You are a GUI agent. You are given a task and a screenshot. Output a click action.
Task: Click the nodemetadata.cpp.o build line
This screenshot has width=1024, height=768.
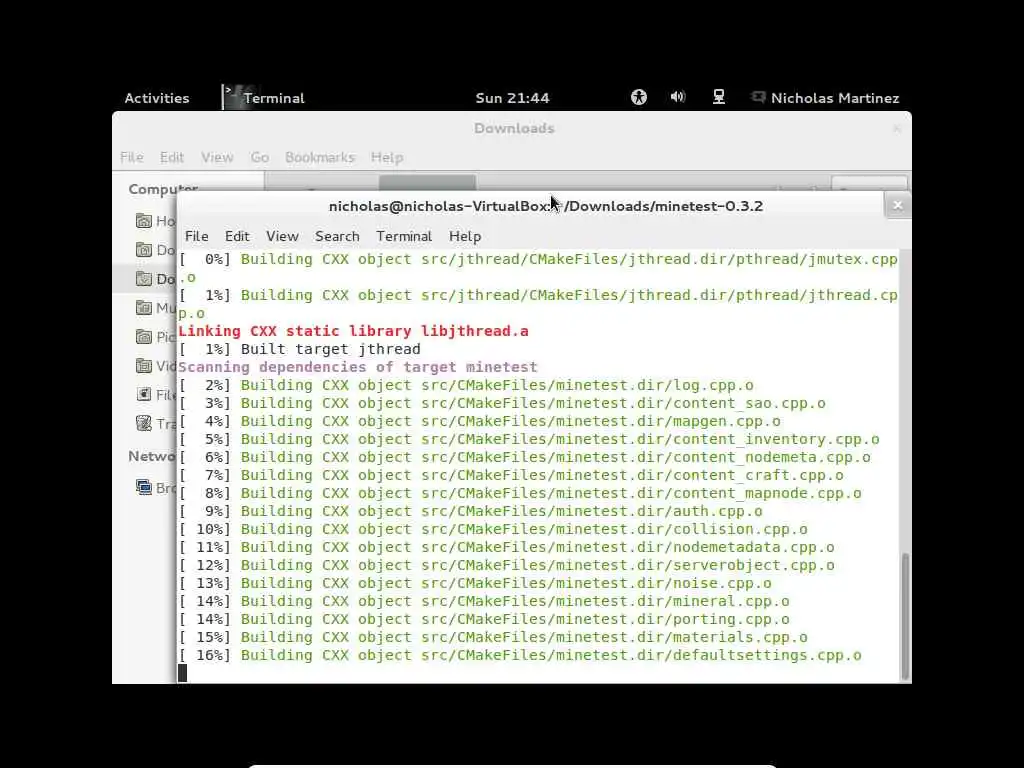(507, 547)
